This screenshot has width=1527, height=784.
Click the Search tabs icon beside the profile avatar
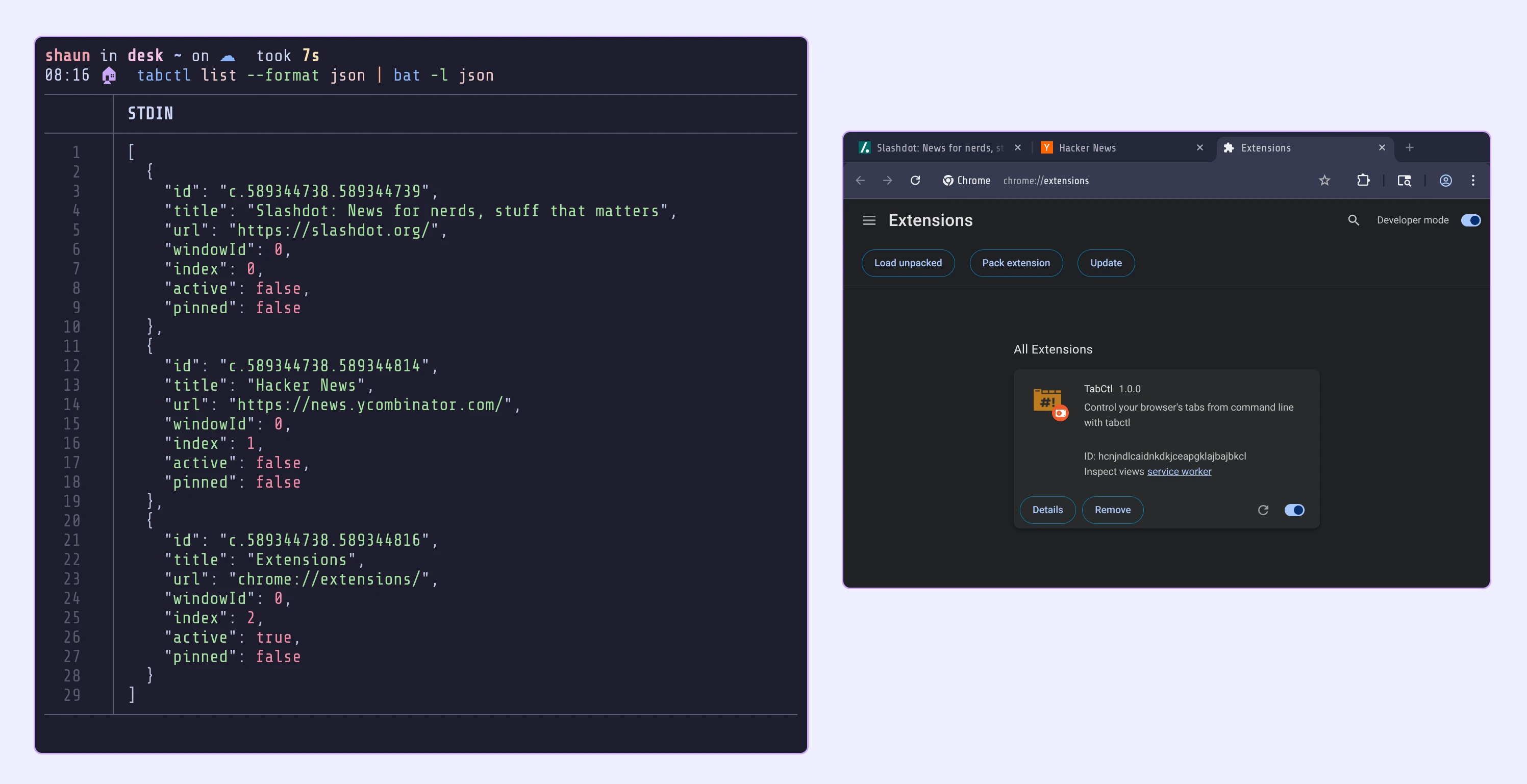tap(1404, 181)
